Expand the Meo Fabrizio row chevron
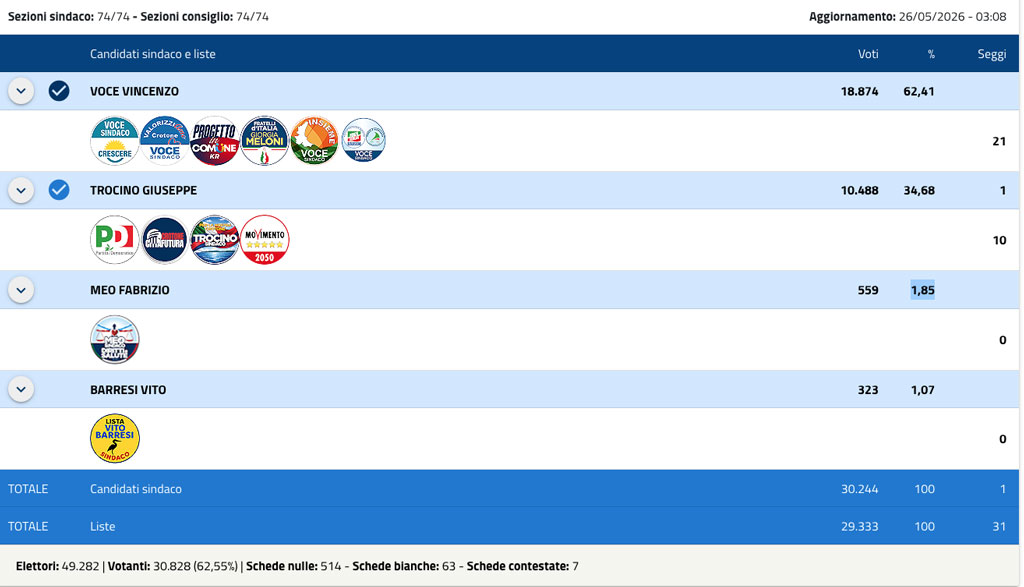Image resolution: width=1024 pixels, height=587 pixels. coord(21,290)
